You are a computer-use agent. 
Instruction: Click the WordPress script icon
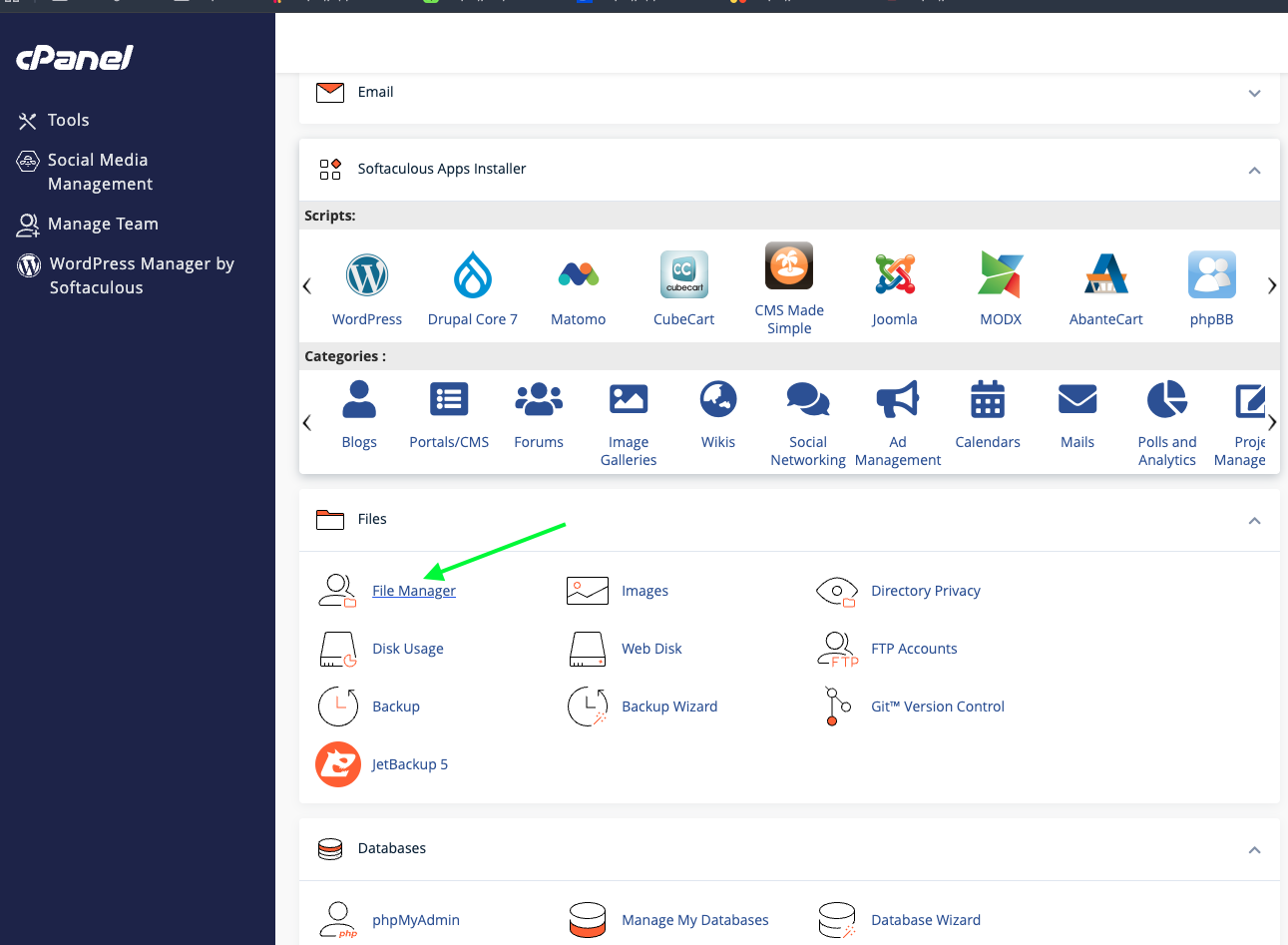pyautogui.click(x=366, y=275)
